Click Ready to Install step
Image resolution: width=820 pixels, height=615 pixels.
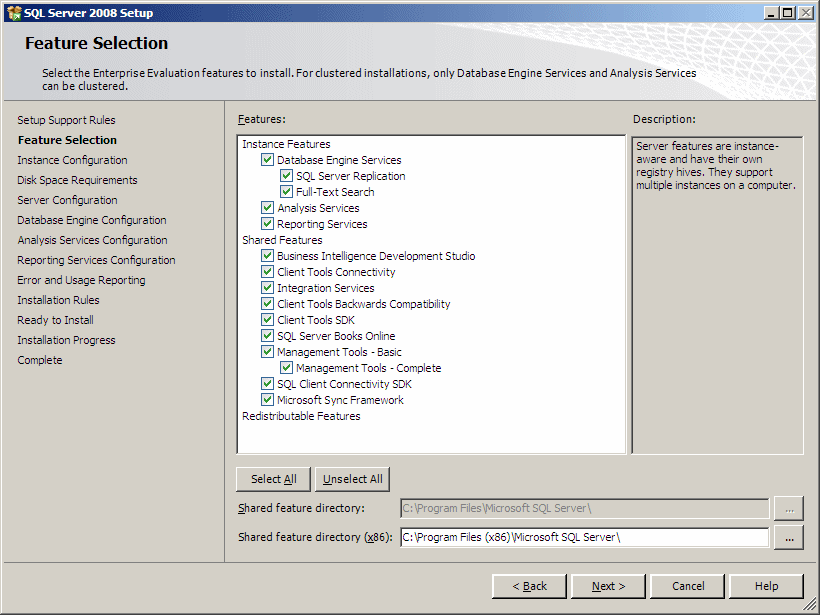(x=55, y=320)
